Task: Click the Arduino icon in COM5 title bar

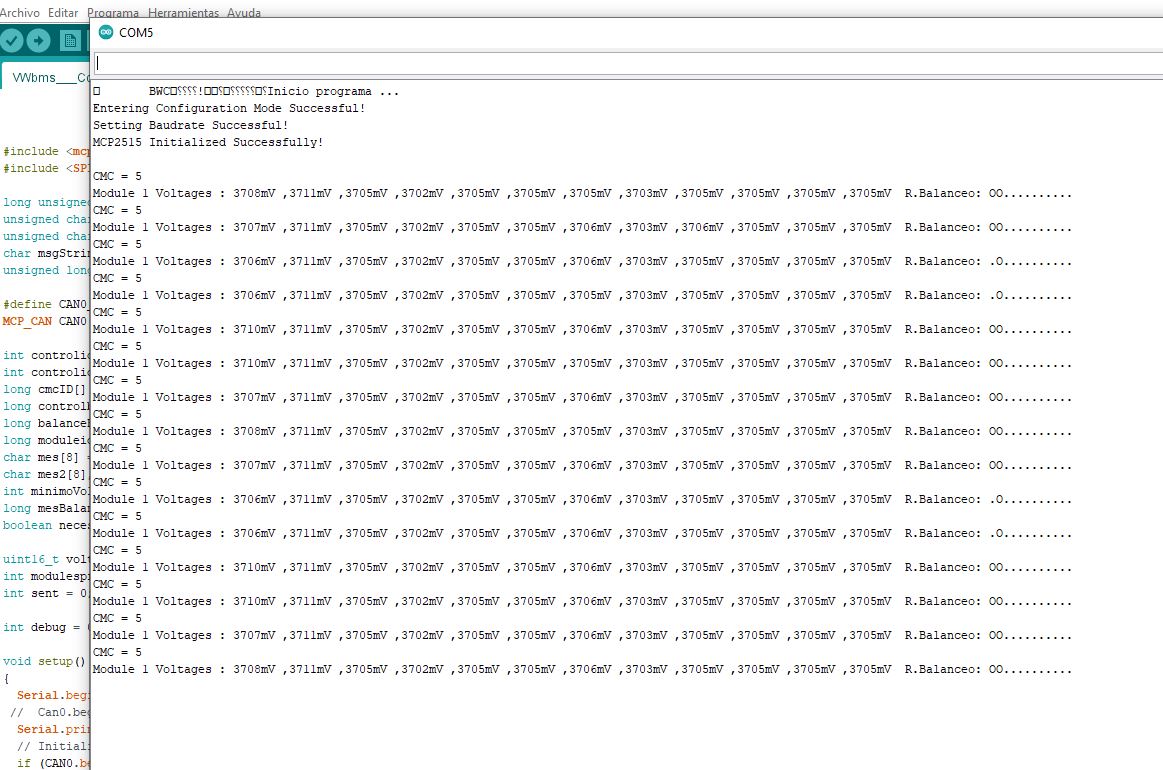Action: (106, 32)
